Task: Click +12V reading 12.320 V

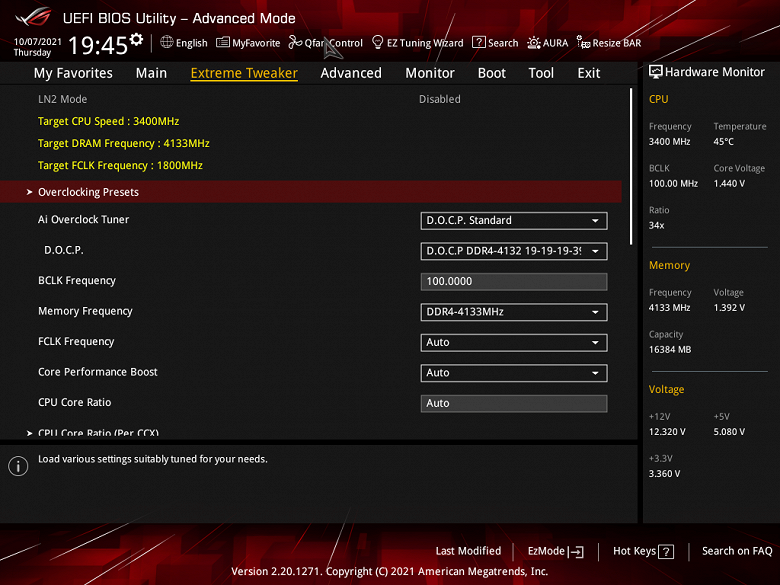Action: click(x=667, y=432)
